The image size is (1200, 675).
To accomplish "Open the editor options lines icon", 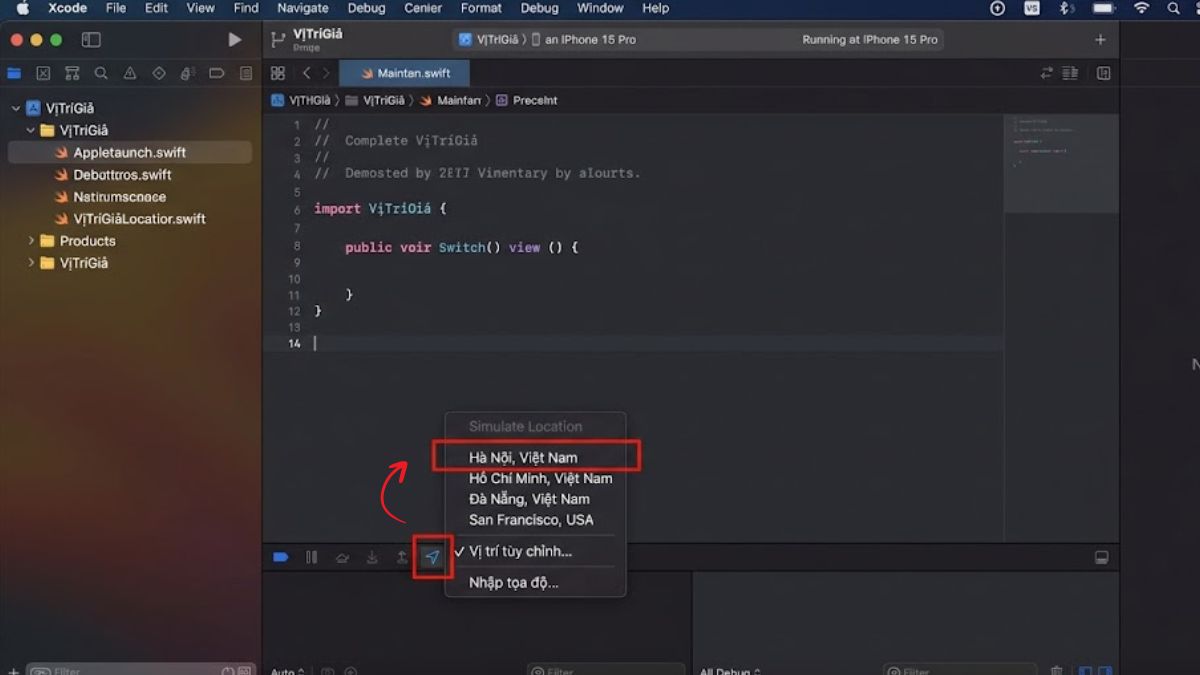I will [x=1070, y=73].
